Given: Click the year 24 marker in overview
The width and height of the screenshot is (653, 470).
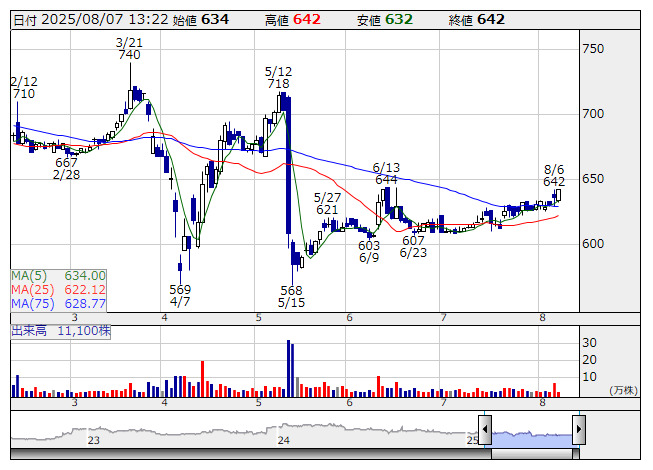Looking at the screenshot, I should [x=284, y=440].
